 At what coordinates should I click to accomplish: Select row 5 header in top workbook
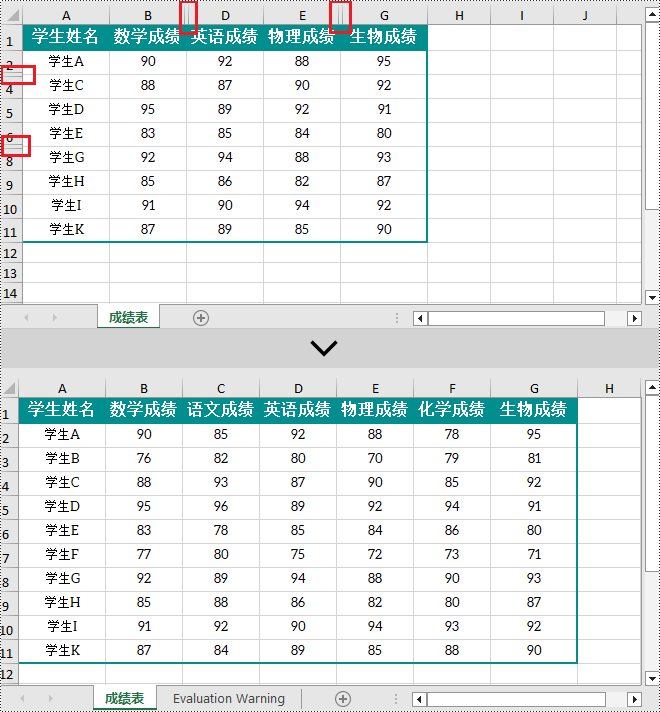(x=11, y=110)
